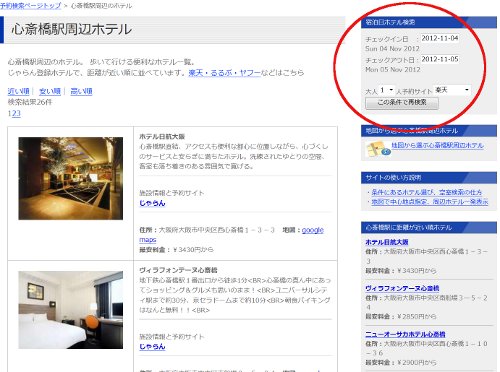
Task: Click the map icon beside 地図から選ぶ link
Action: pos(377,149)
